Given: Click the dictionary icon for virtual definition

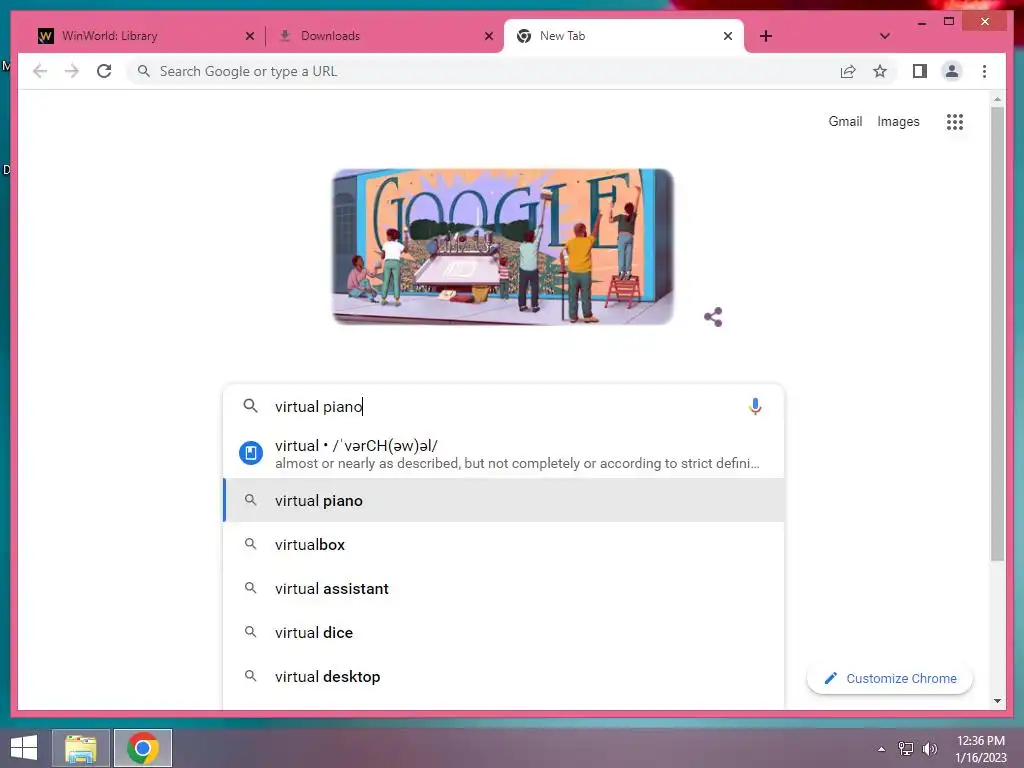Looking at the screenshot, I should tap(251, 453).
